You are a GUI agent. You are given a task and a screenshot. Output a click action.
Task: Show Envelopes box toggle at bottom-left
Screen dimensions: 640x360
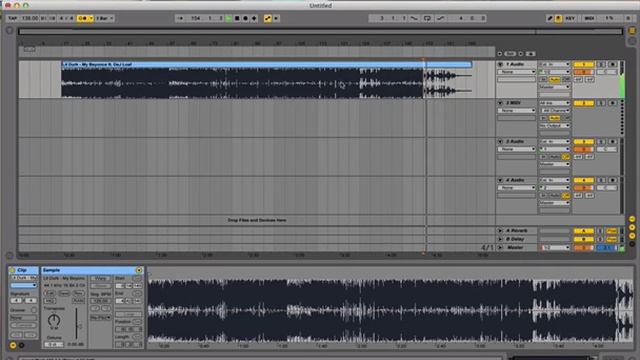(22, 345)
